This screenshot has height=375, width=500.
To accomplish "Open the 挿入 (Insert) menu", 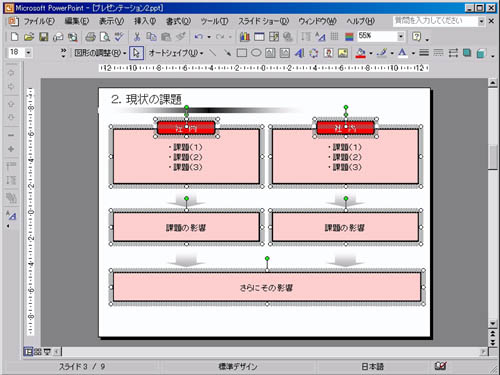I will 145,21.
